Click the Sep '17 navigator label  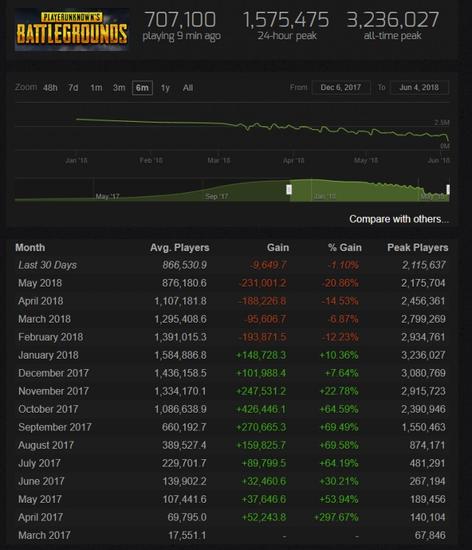tap(217, 196)
